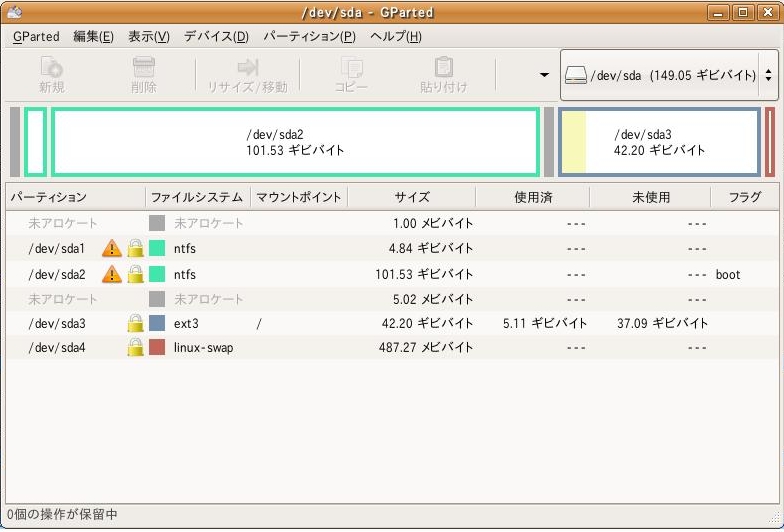Select the red /dev/sda4 swap block in the disk map
The width and height of the screenshot is (784, 532).
tap(770, 142)
